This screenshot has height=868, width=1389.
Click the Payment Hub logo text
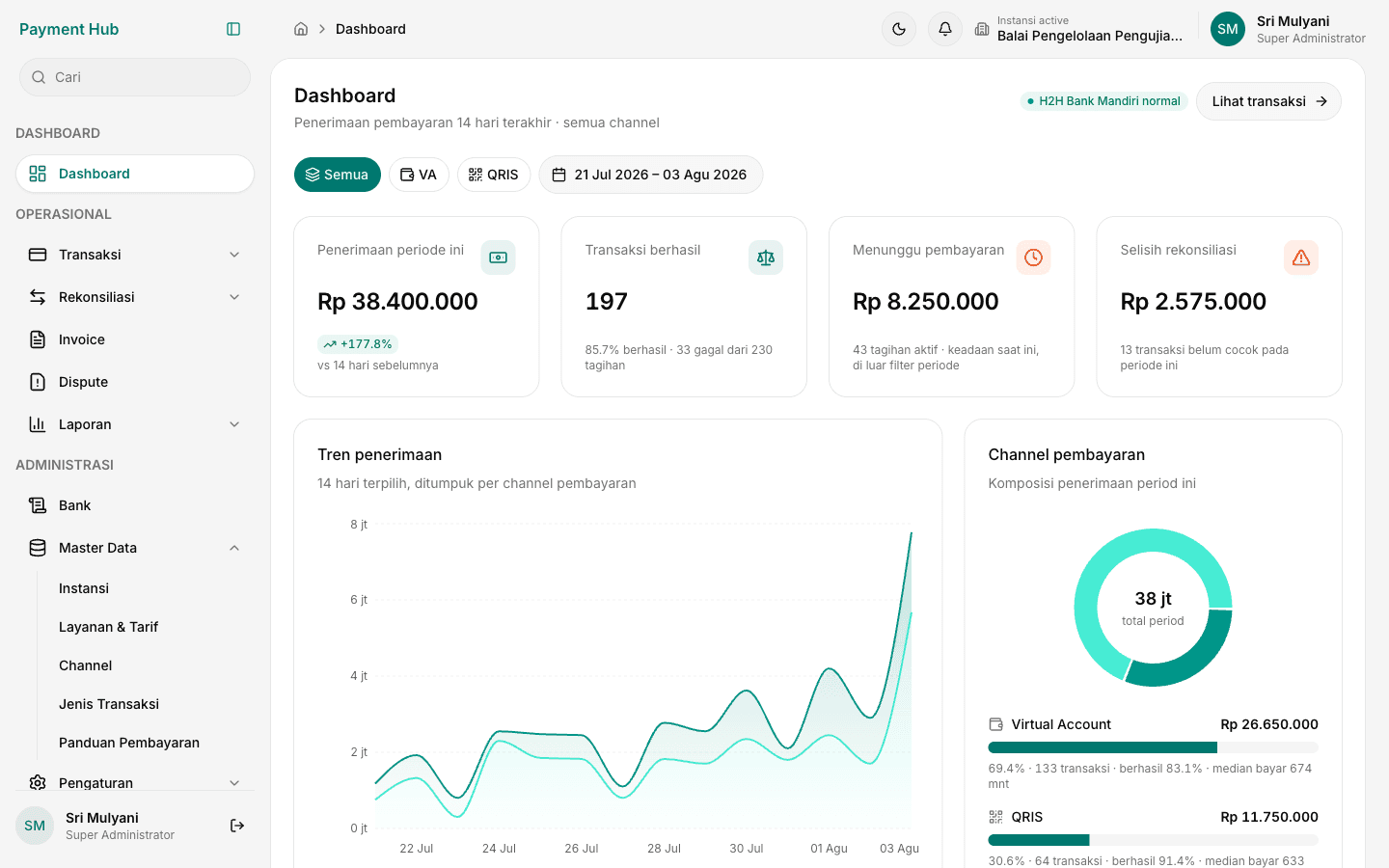[69, 29]
